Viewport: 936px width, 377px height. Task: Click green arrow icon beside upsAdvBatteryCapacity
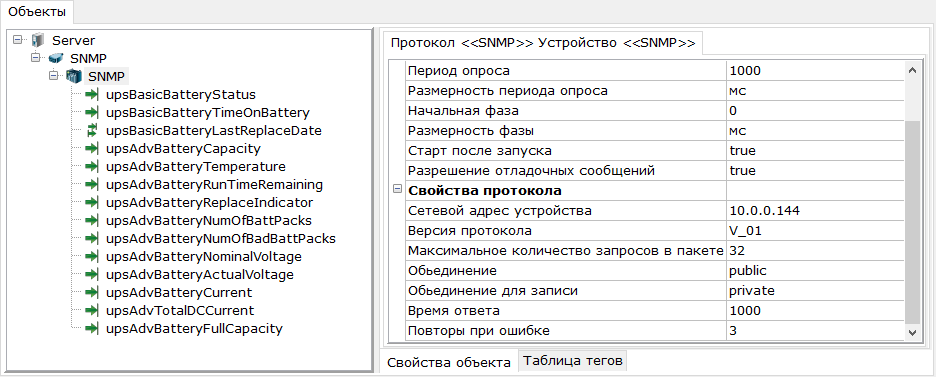[91, 149]
